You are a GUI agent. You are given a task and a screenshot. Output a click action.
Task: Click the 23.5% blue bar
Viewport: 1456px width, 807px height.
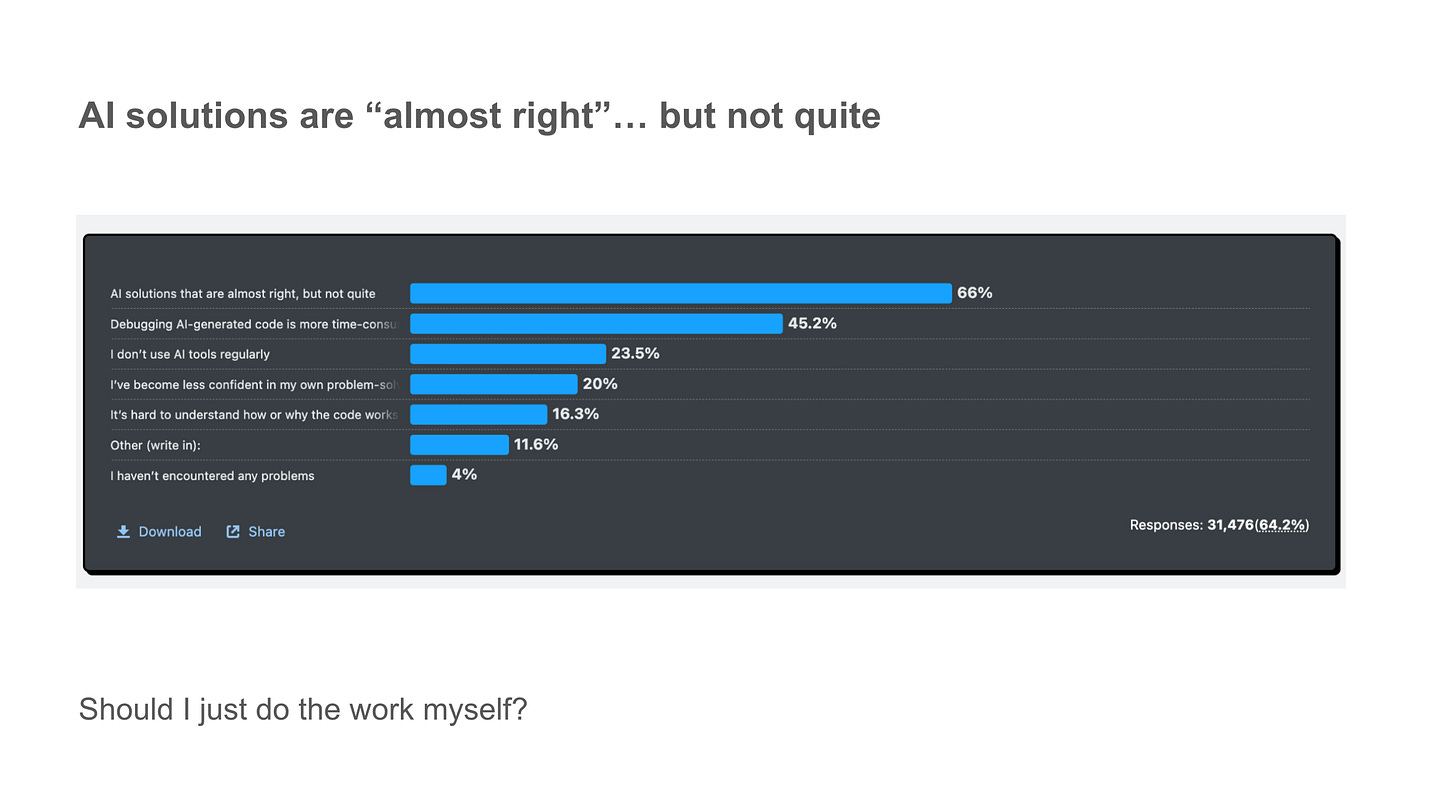click(x=508, y=354)
